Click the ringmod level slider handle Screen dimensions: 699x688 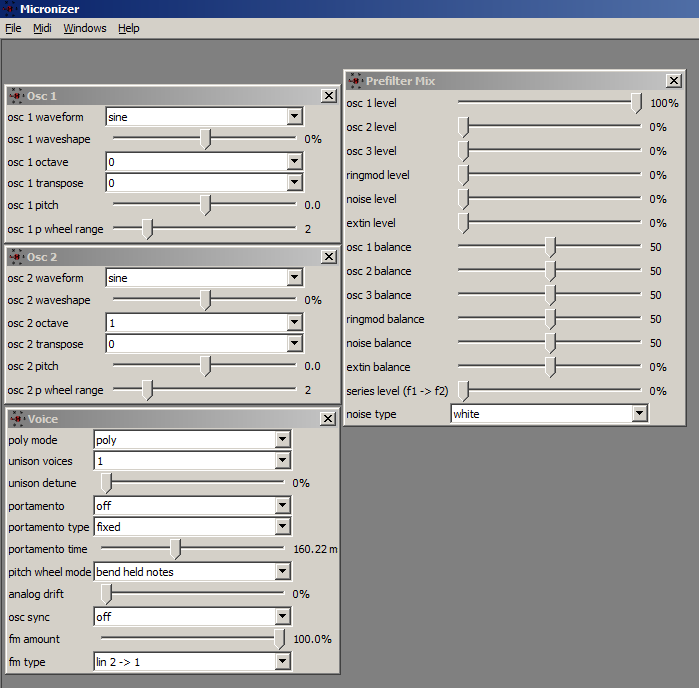464,175
